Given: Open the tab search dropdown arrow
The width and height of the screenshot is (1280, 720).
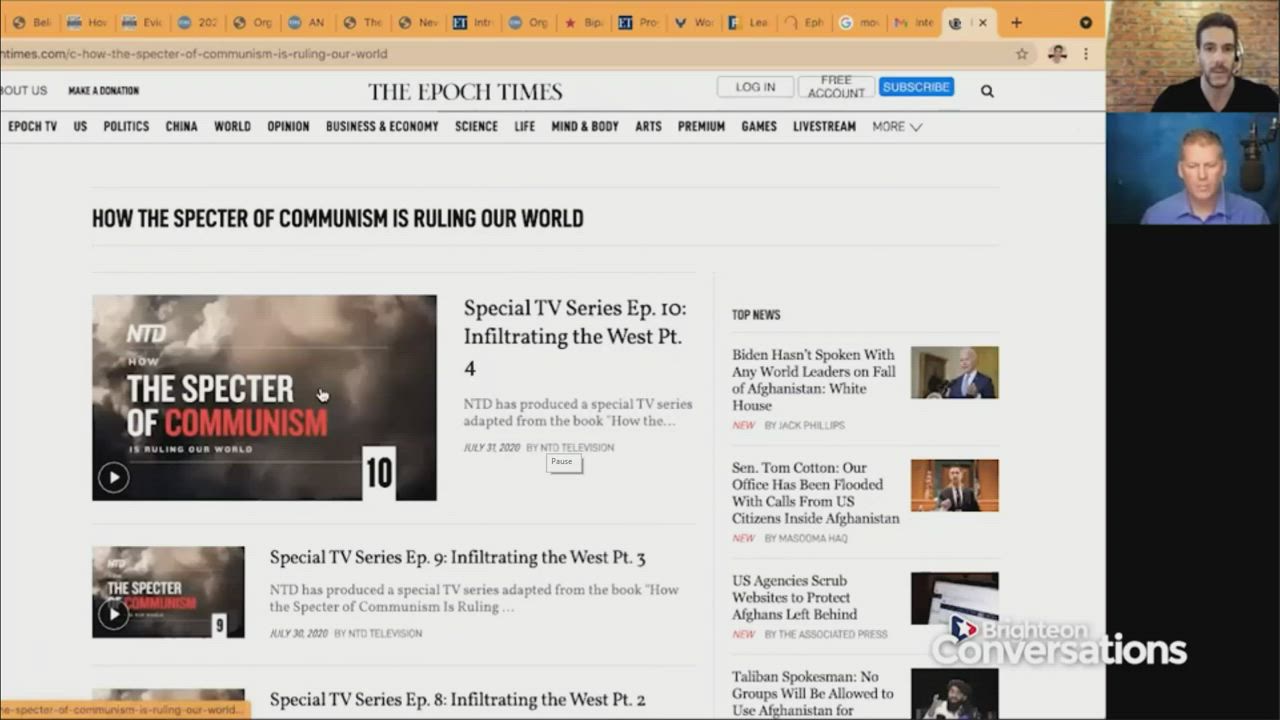Looking at the screenshot, I should [1085, 22].
